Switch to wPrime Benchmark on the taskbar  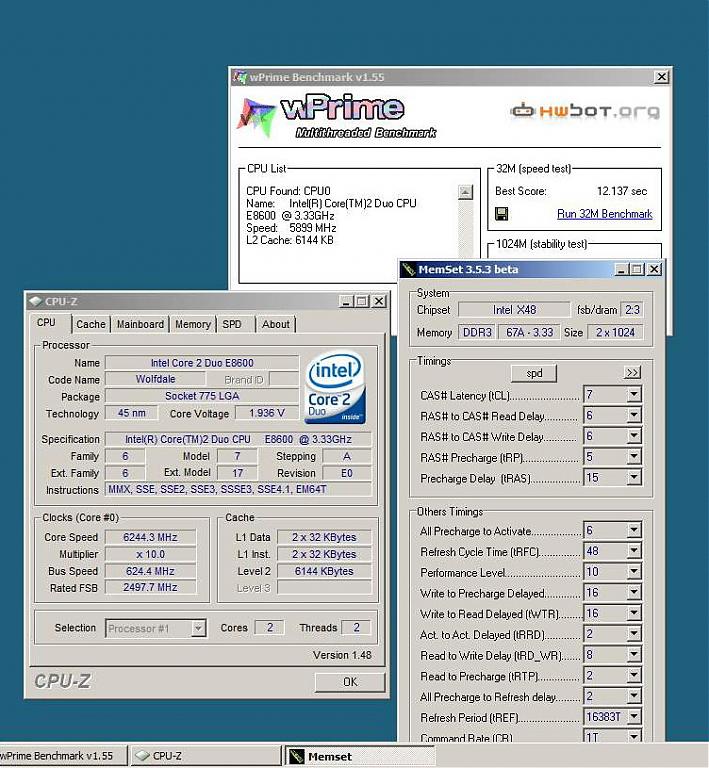62,756
